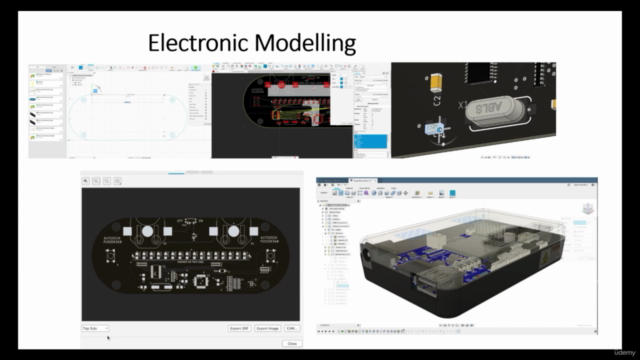This screenshot has width=640, height=360.
Task: Click the blue highlighted list in the PCB routing screenshot
Action: 371,142
